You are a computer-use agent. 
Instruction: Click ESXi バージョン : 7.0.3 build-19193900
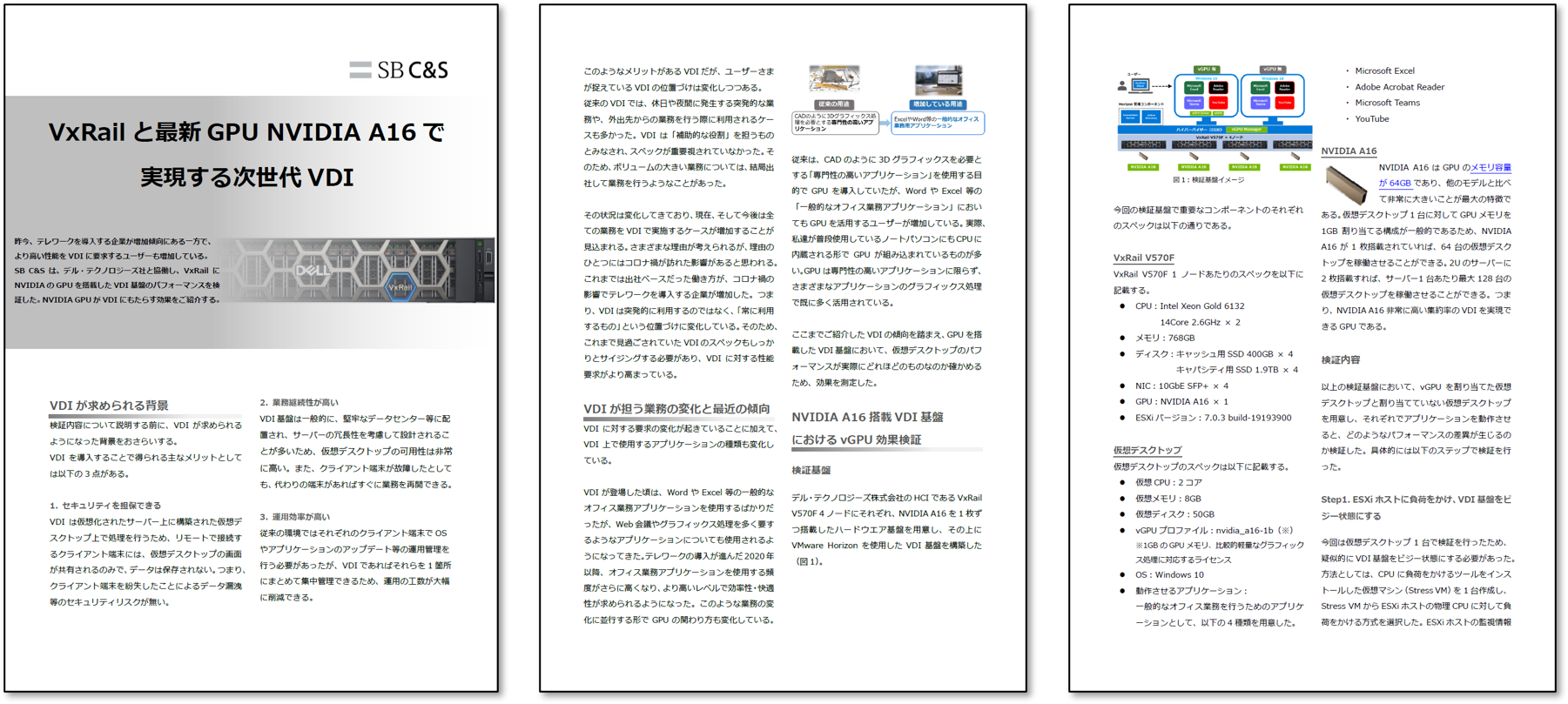[x=1213, y=418]
